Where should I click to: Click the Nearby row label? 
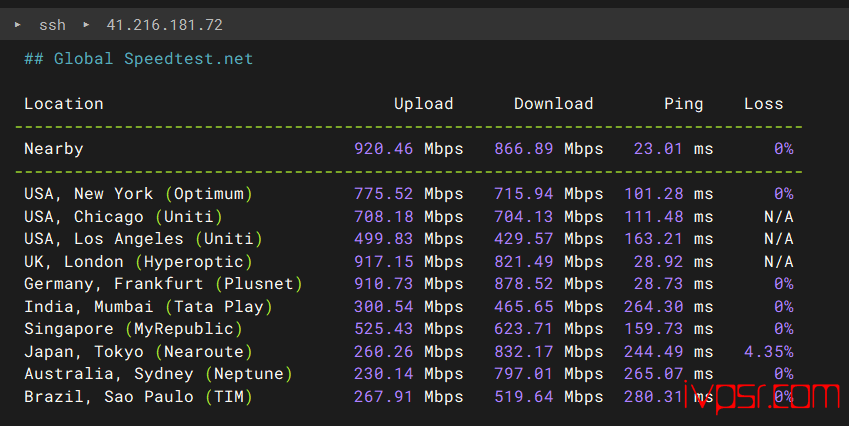click(54, 149)
